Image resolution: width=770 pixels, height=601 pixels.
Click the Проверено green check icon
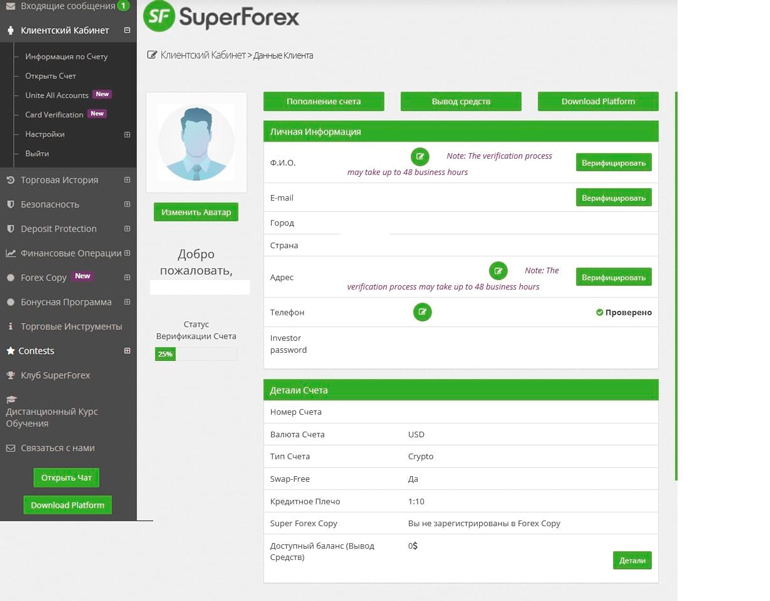(599, 312)
